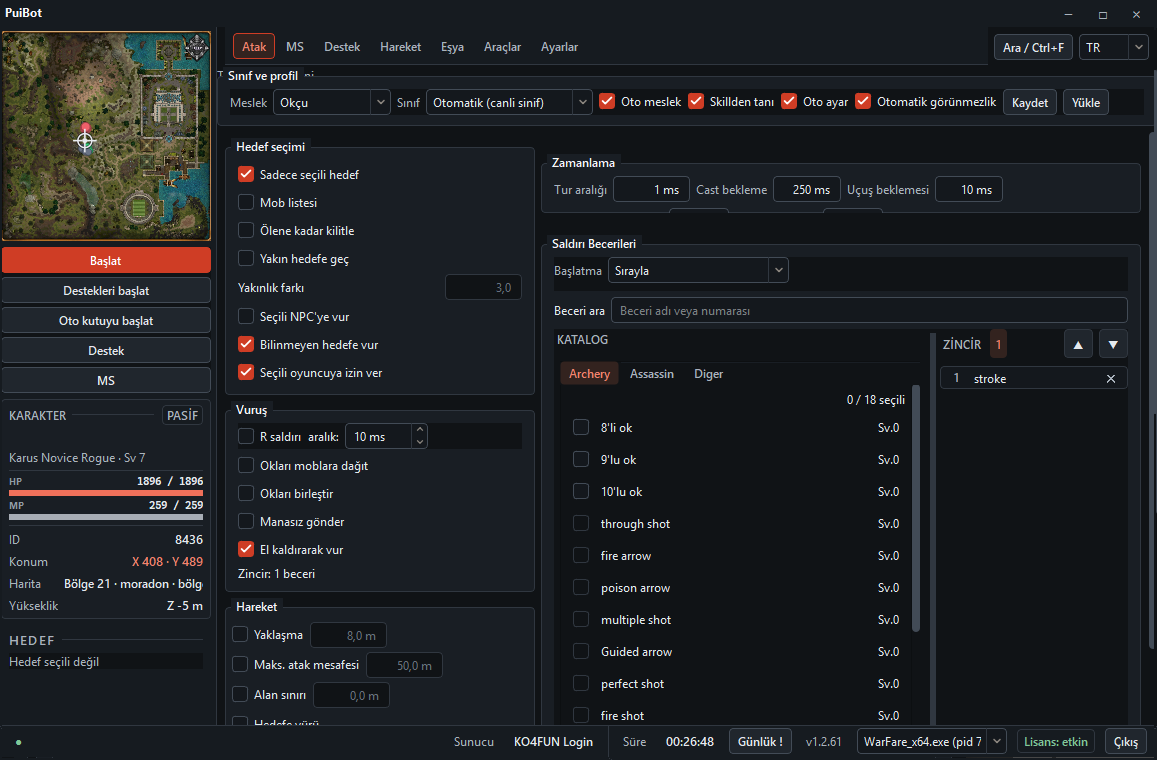Click the minimap compass icon

pos(196,47)
